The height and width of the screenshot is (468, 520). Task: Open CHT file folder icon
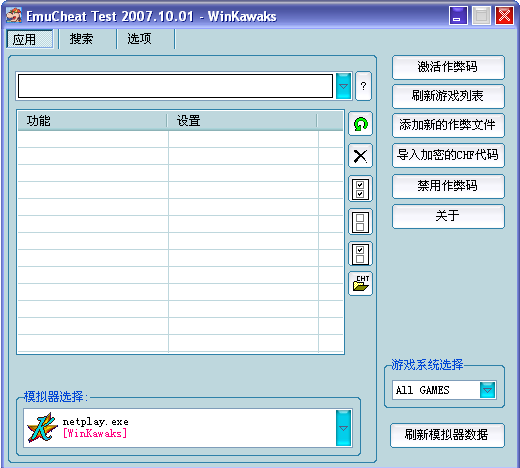point(360,283)
